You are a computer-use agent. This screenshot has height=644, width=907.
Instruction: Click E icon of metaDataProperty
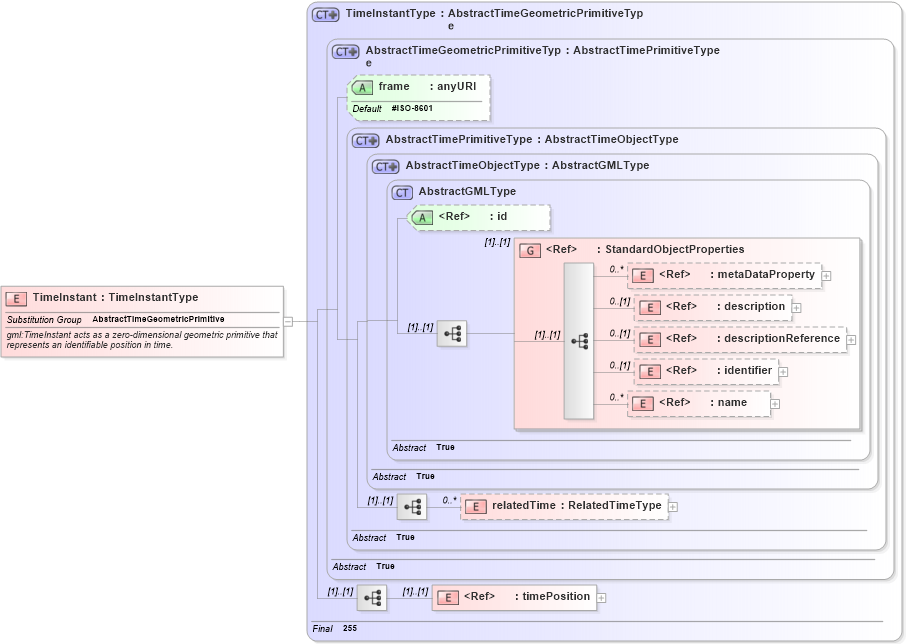(643, 276)
